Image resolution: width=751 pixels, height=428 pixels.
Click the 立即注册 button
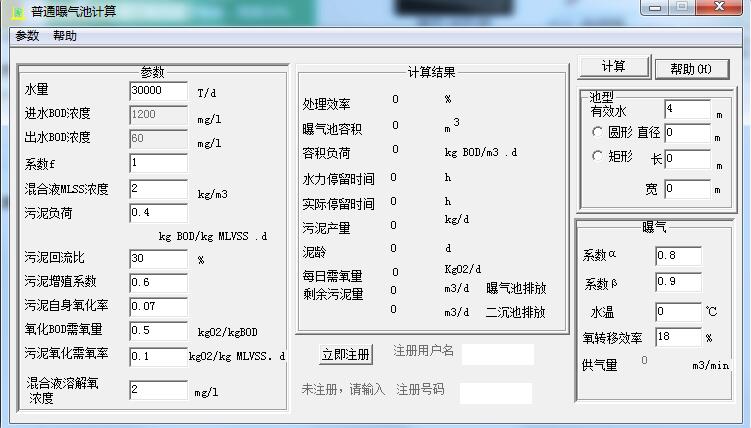(345, 355)
